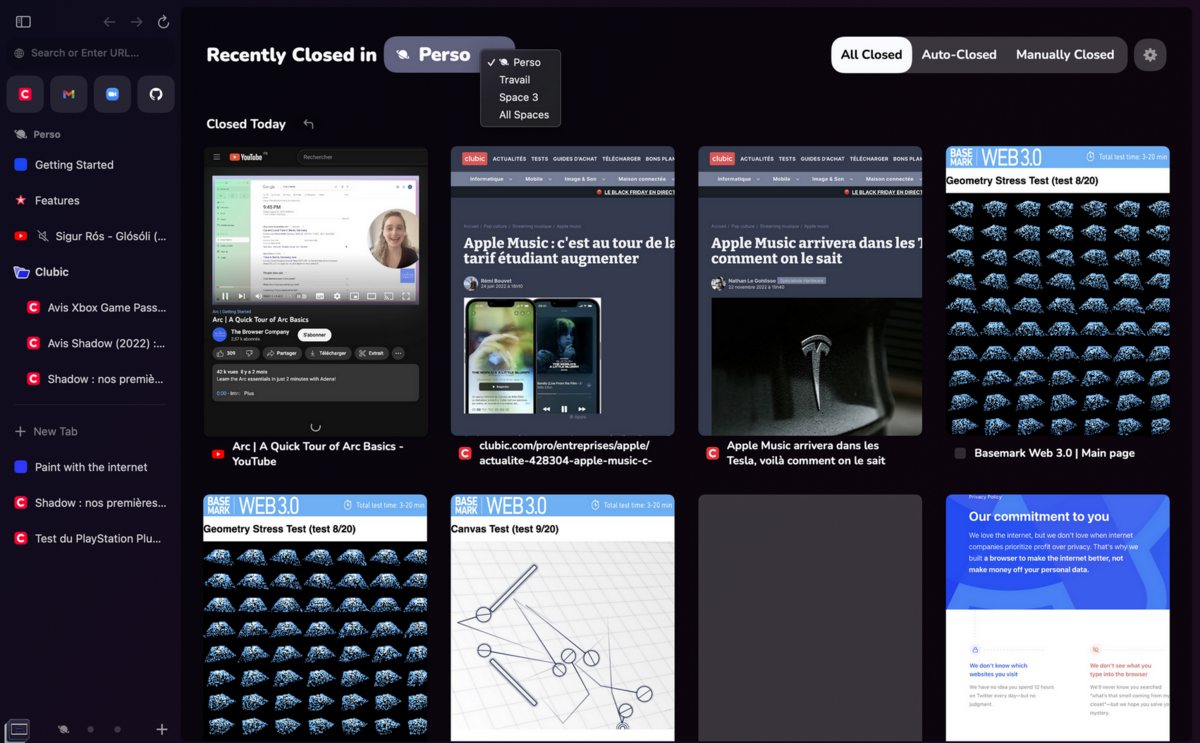The height and width of the screenshot is (743, 1200).
Task: Click the clubic.com/pro/entreprises/apple link
Action: 566,453
